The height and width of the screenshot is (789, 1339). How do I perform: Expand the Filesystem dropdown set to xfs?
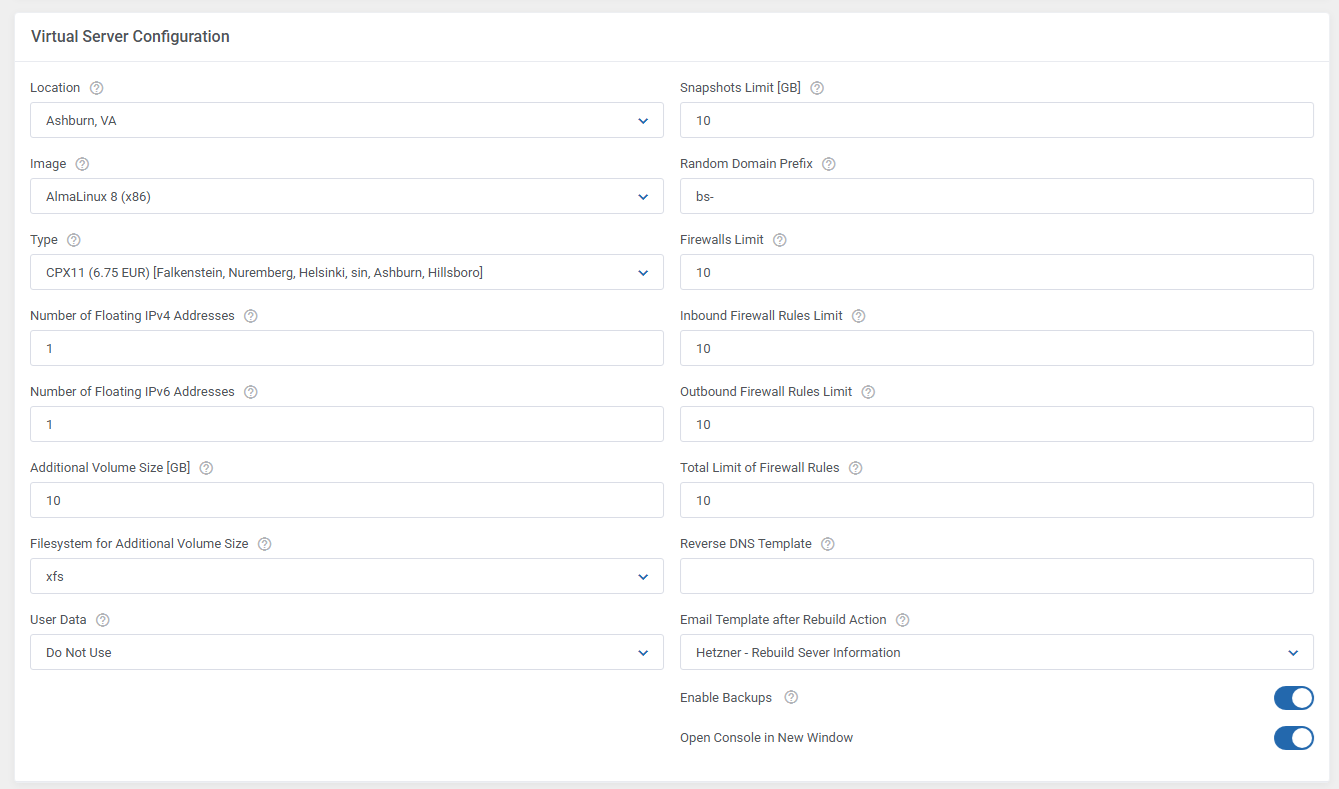pyautogui.click(x=347, y=577)
